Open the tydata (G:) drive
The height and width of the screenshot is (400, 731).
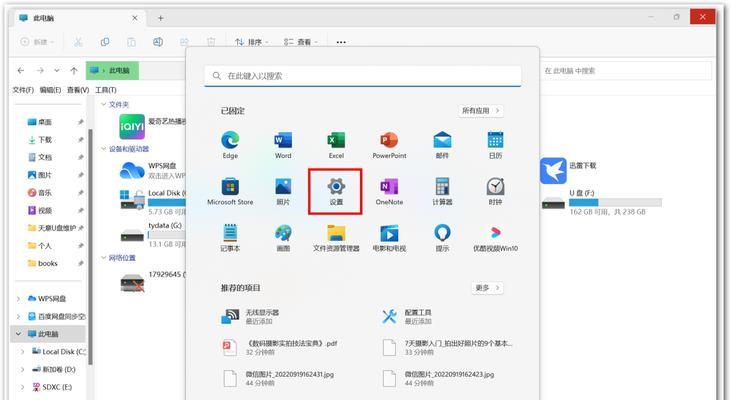point(152,234)
